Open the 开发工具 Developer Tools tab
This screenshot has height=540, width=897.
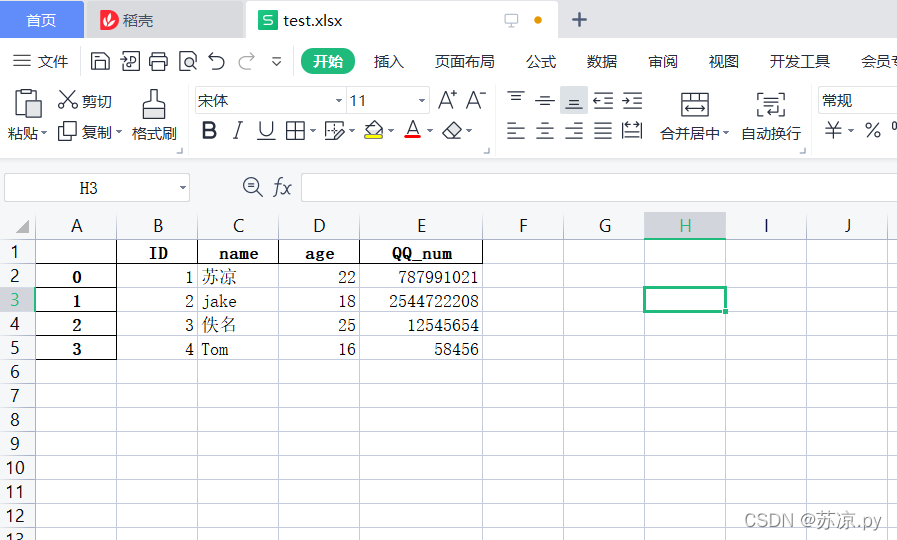point(800,61)
